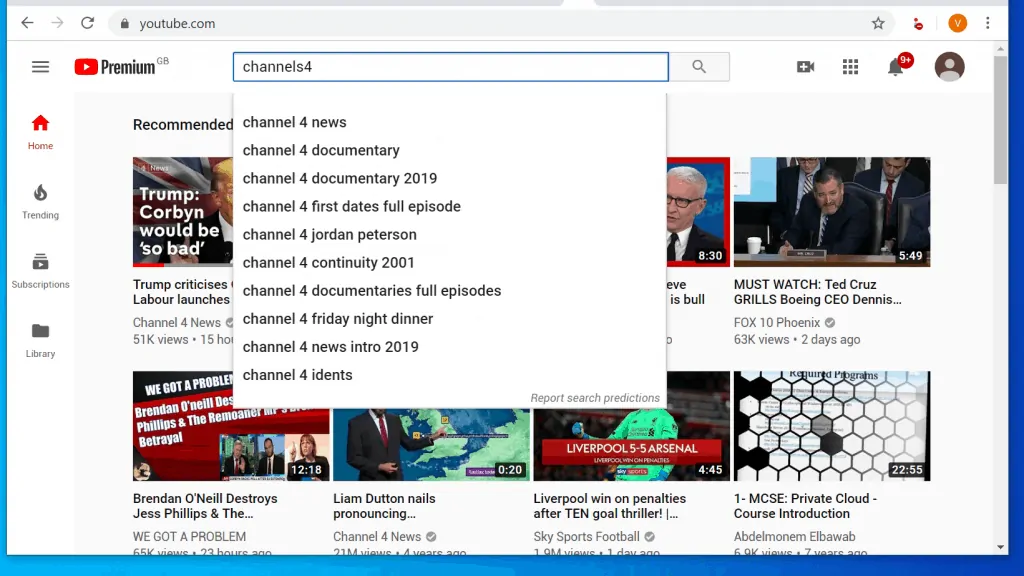Click verified badge next to FOX 10 Phoenix

(829, 323)
